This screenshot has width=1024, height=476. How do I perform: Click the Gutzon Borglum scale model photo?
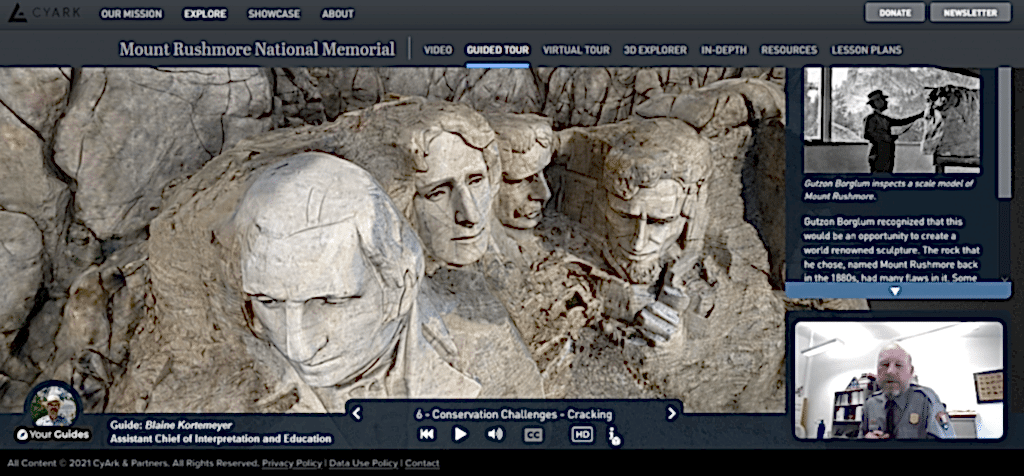(892, 120)
